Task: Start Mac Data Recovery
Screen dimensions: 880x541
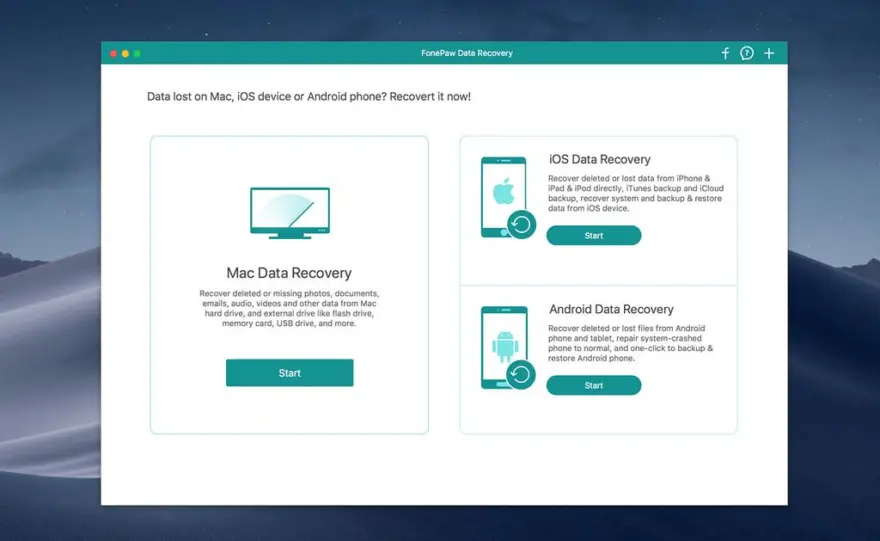Action: [x=290, y=373]
